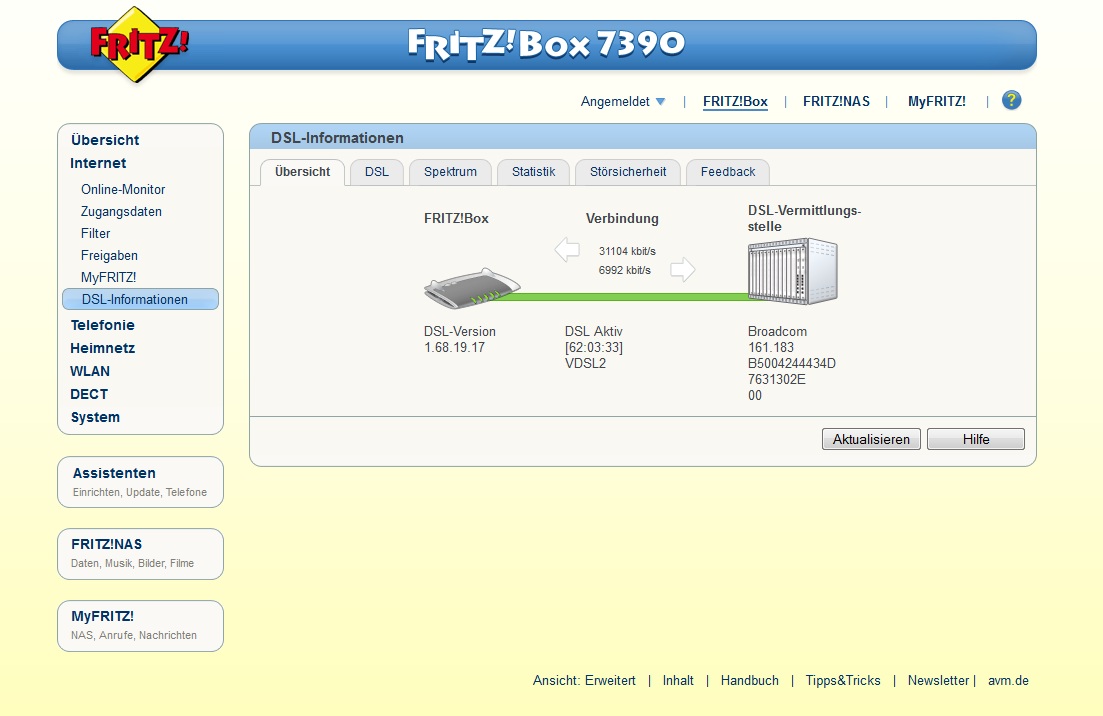
Task: Click the B5004244434D identifier text
Action: click(x=791, y=364)
